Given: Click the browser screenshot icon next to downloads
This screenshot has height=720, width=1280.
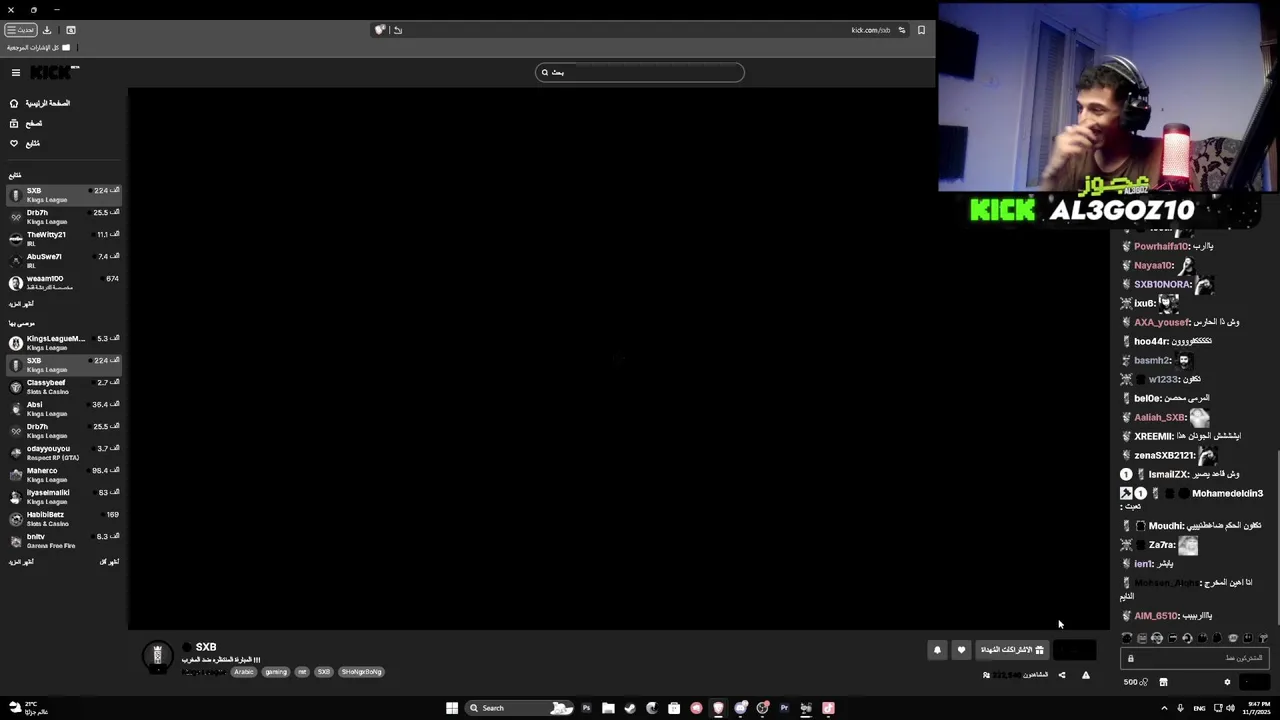Looking at the screenshot, I should point(70,30).
